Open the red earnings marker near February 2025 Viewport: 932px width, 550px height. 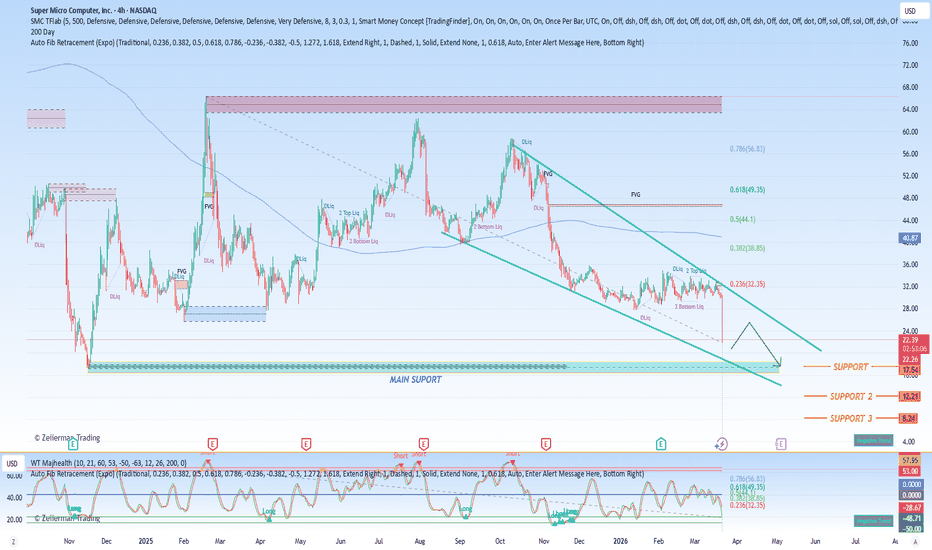pyautogui.click(x=212, y=442)
